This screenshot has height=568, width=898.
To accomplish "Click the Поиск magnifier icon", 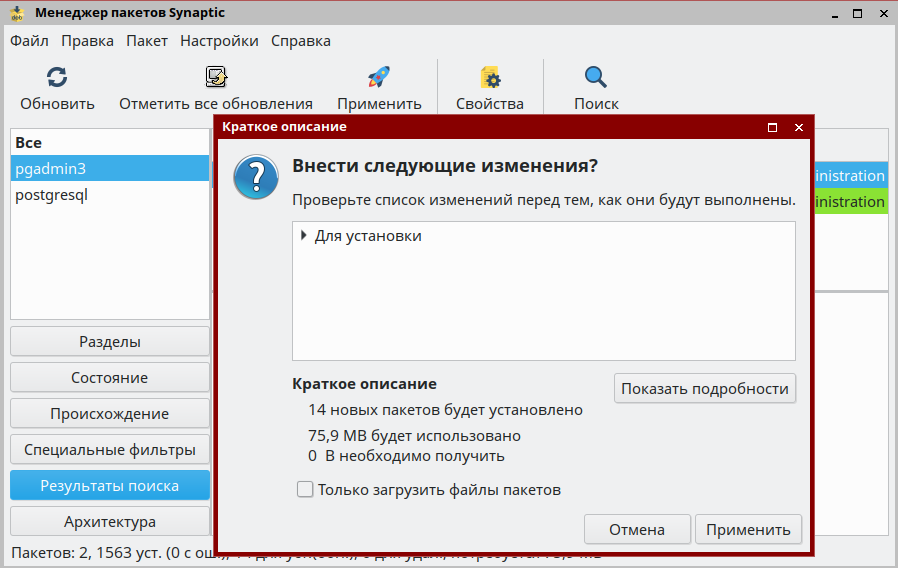I will click(596, 77).
